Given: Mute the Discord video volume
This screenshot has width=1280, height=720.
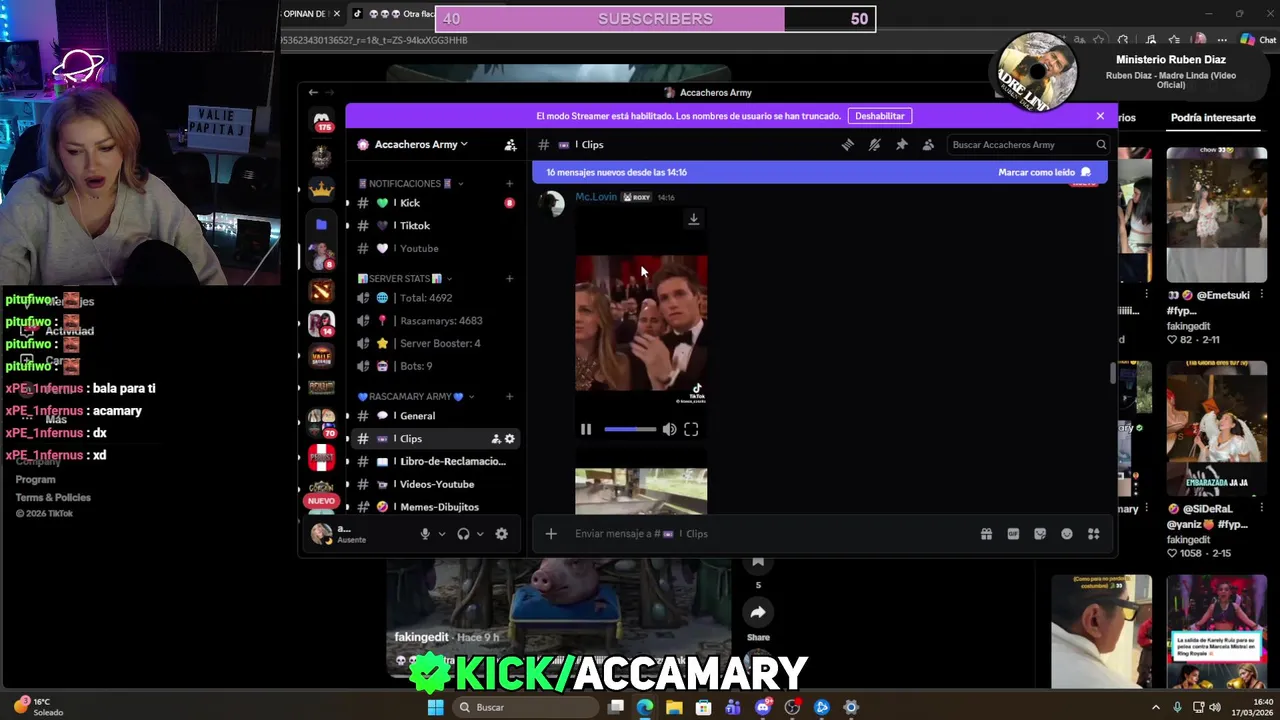Looking at the screenshot, I should 669,430.
